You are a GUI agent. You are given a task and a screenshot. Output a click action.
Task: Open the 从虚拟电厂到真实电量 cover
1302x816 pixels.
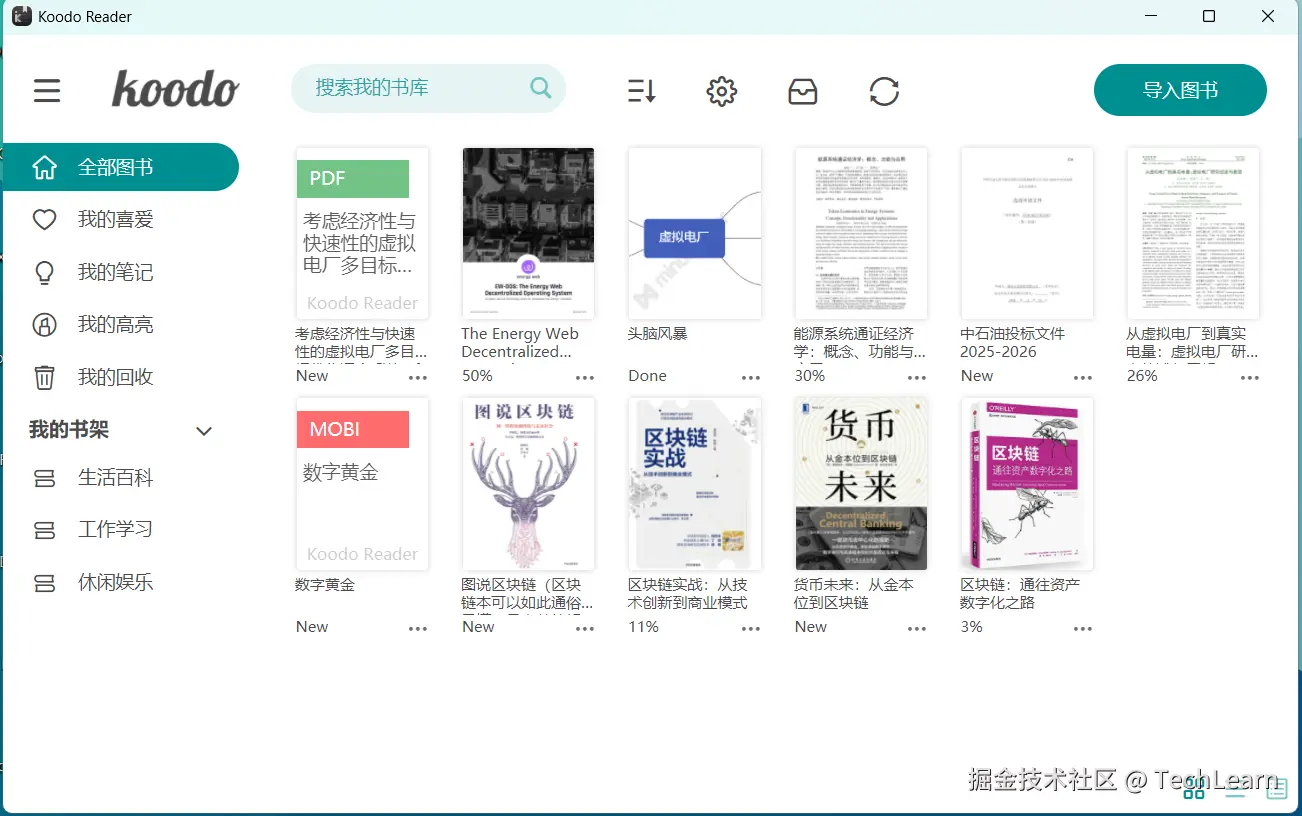[x=1193, y=234]
